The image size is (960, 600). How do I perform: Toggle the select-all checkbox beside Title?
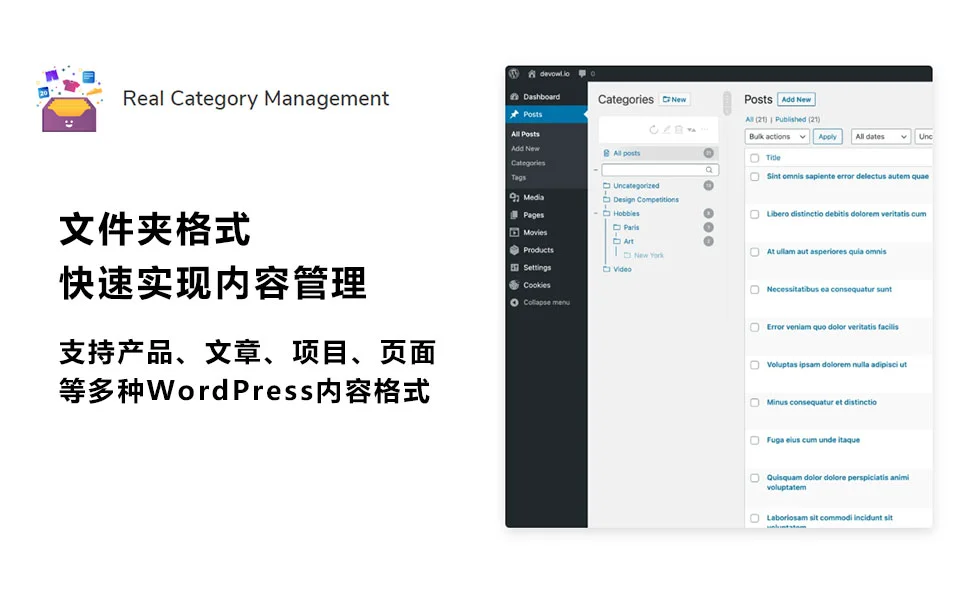[x=755, y=158]
